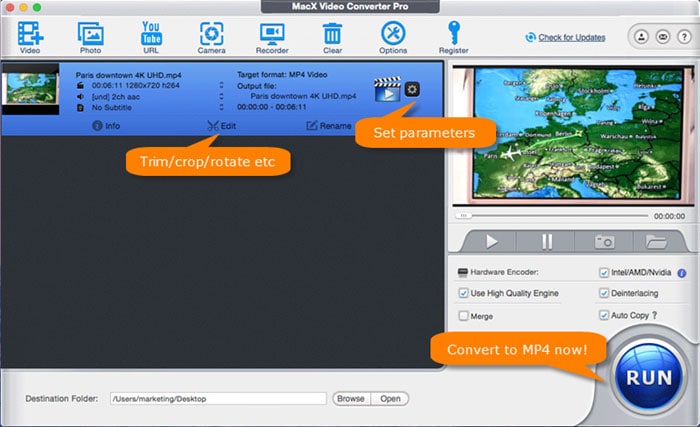The height and width of the screenshot is (427, 700).
Task: Click the Register key icon
Action: [454, 38]
